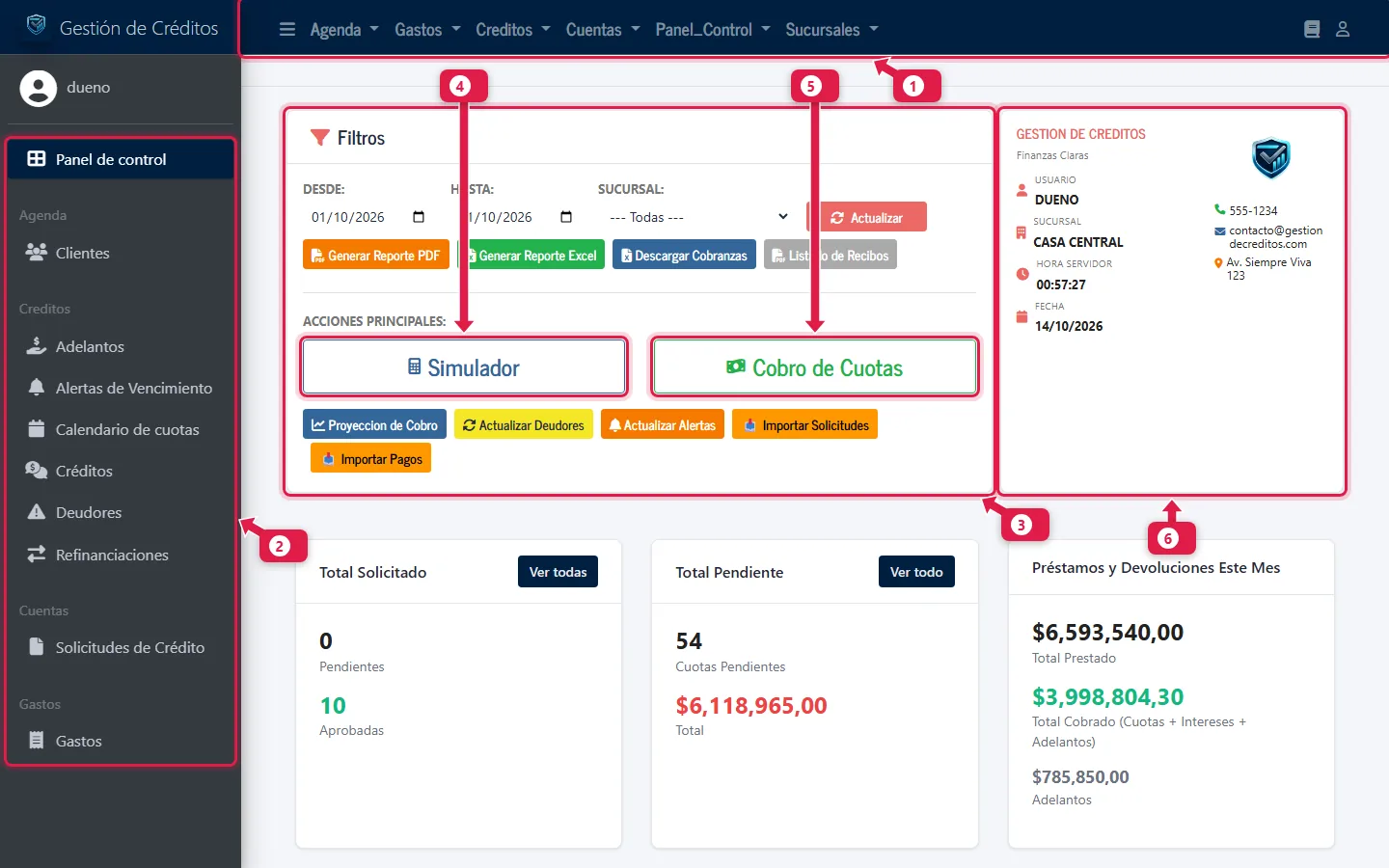This screenshot has width=1389, height=868.
Task: Select Panel de control in sidebar
Action: click(x=121, y=159)
